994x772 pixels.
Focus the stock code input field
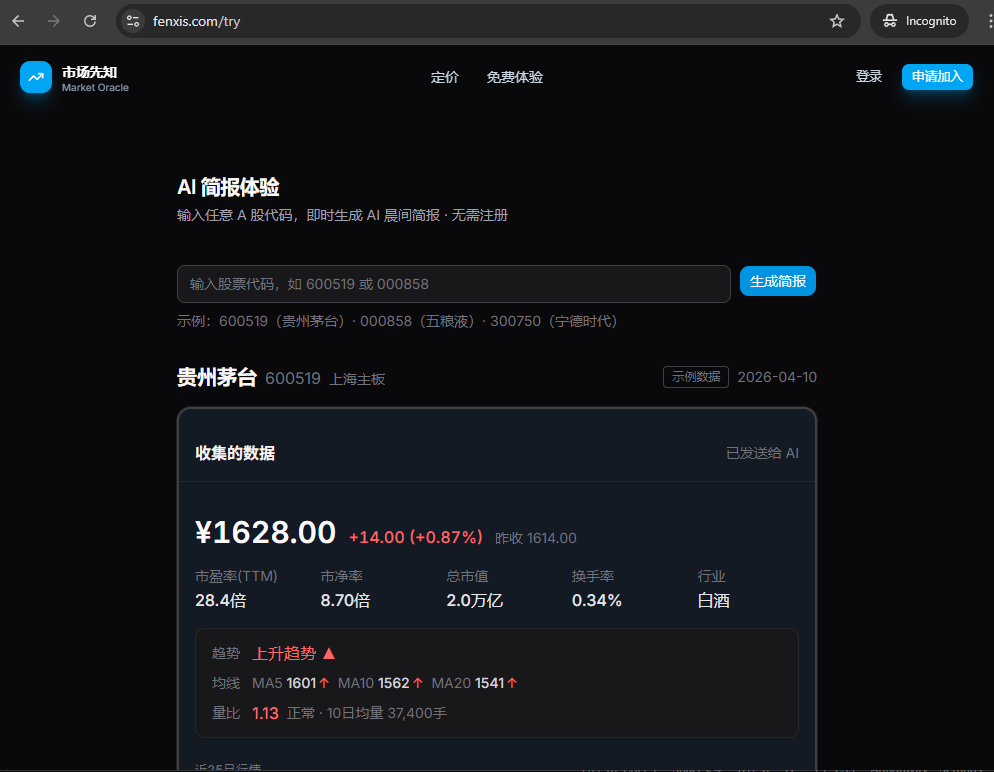pos(453,284)
